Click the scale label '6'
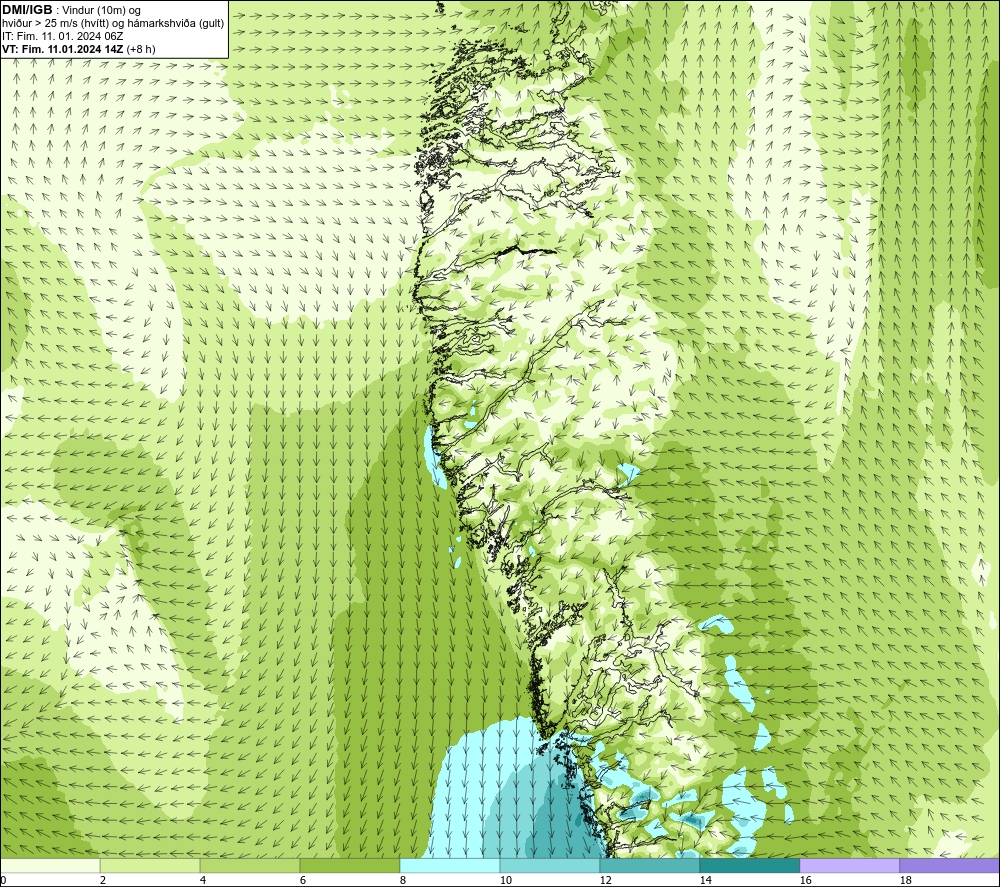This screenshot has width=1000, height=887. tap(303, 881)
